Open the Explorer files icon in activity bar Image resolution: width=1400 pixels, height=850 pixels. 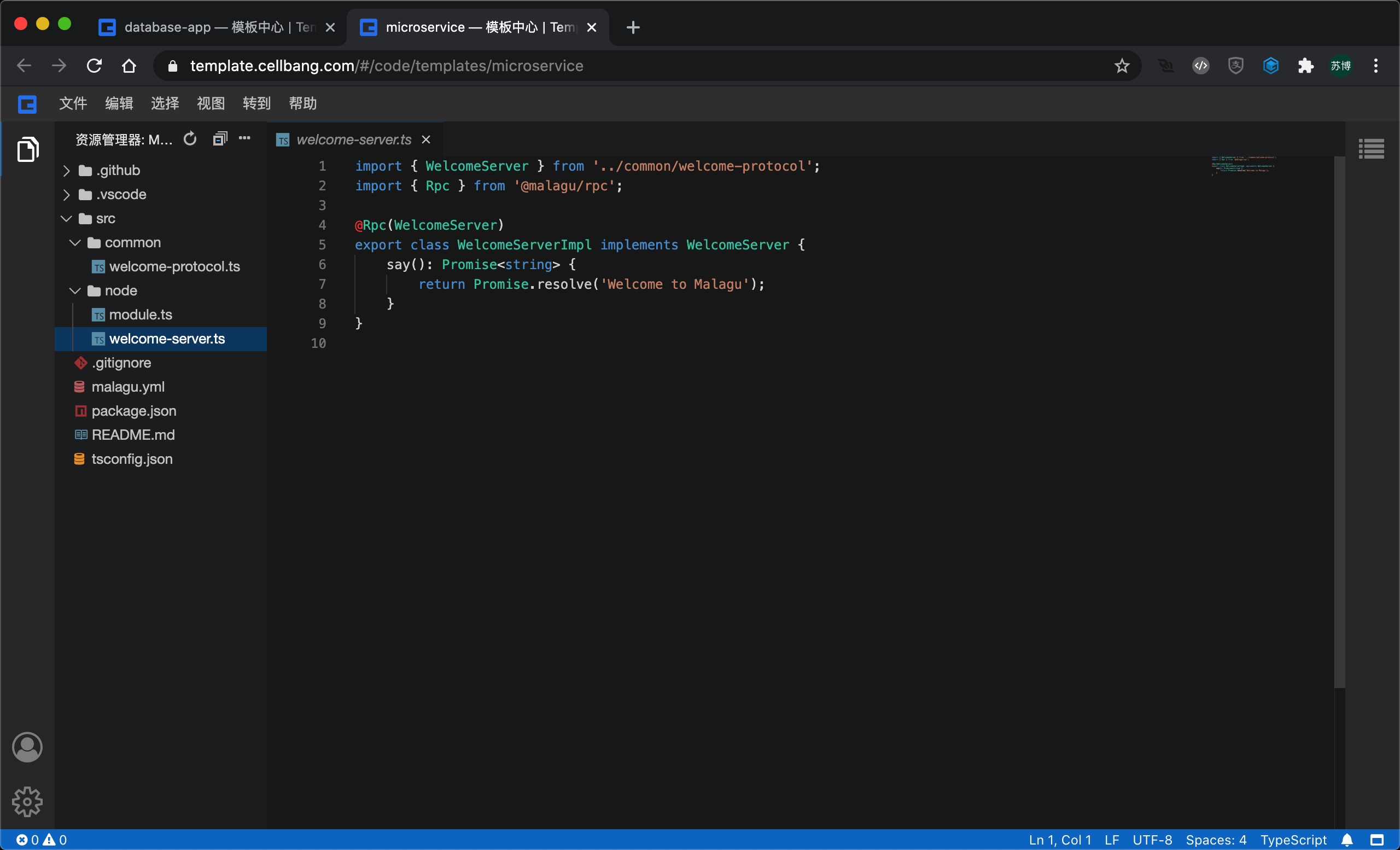pyautogui.click(x=27, y=149)
